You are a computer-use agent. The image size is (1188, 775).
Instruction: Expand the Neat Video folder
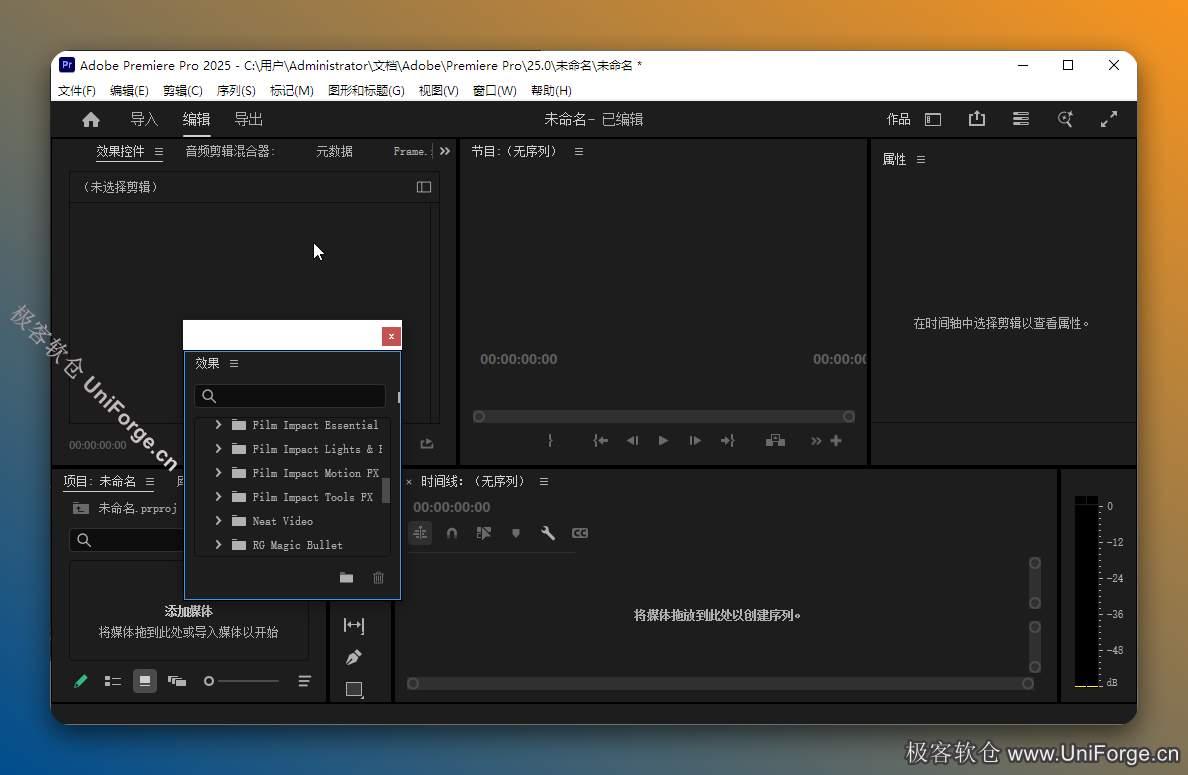coord(218,521)
